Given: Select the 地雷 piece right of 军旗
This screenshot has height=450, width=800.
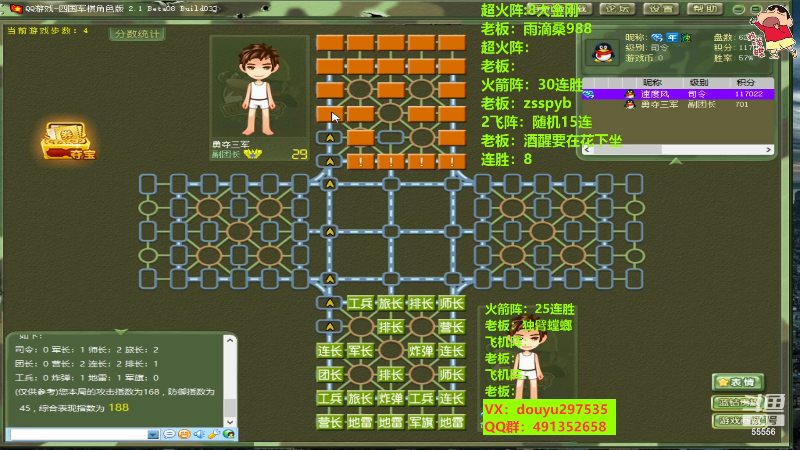Looking at the screenshot, I should coord(452,422).
